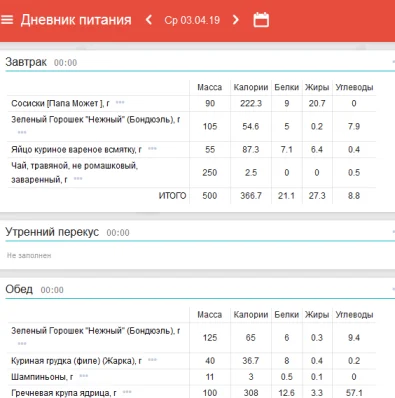The height and width of the screenshot is (398, 395).
Task: Click breakfast Жиры column header
Action: click(x=317, y=87)
